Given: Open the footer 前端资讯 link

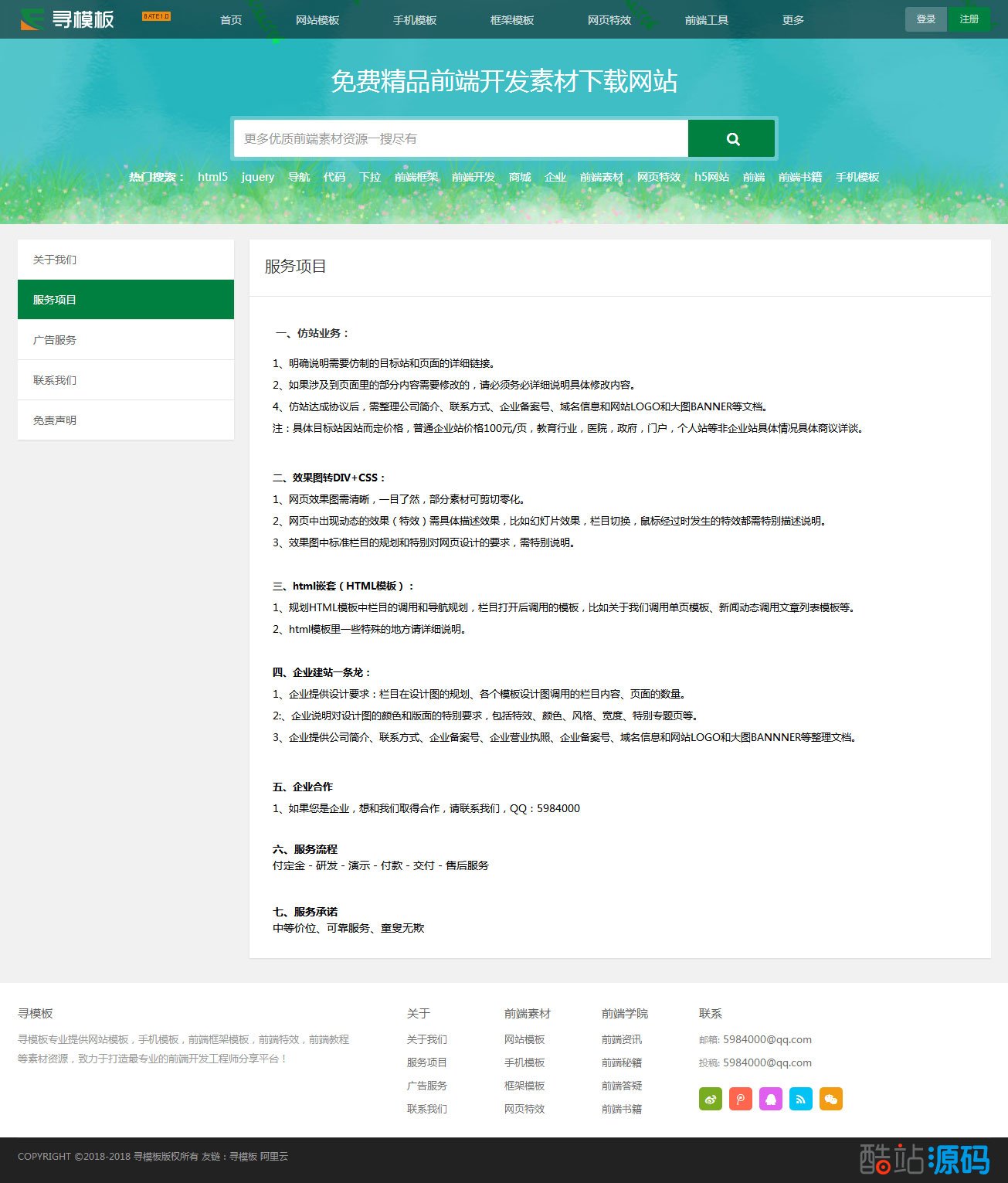Looking at the screenshot, I should [x=621, y=1039].
